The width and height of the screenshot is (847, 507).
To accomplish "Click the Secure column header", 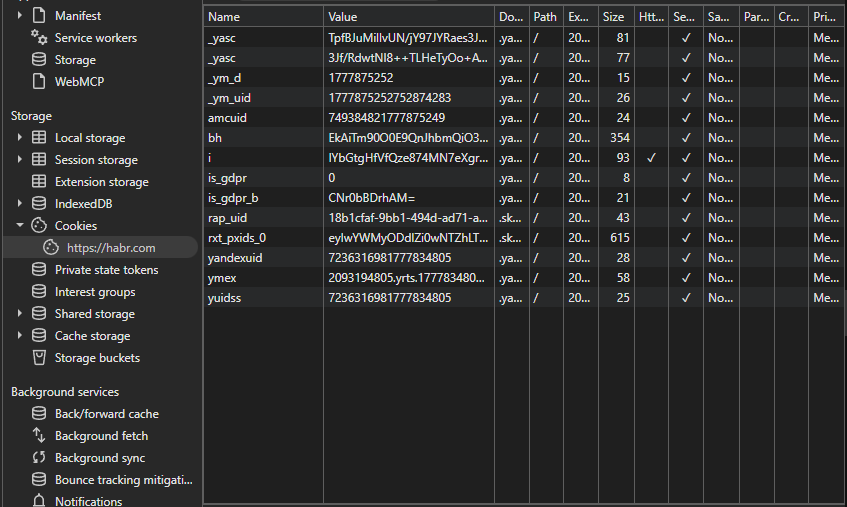I will click(x=686, y=17).
